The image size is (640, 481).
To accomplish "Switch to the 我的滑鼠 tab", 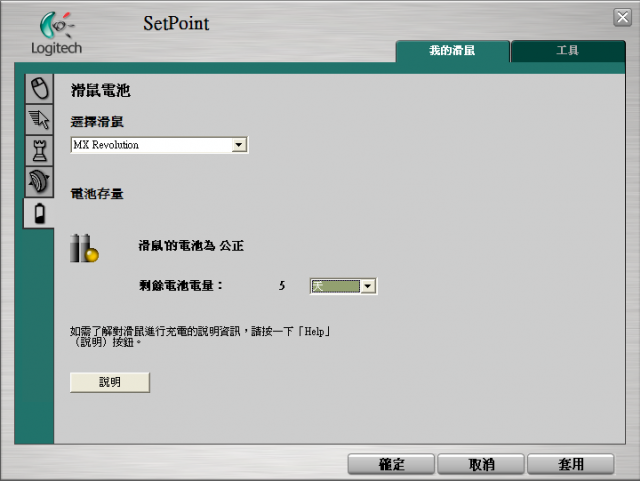I will (452, 51).
